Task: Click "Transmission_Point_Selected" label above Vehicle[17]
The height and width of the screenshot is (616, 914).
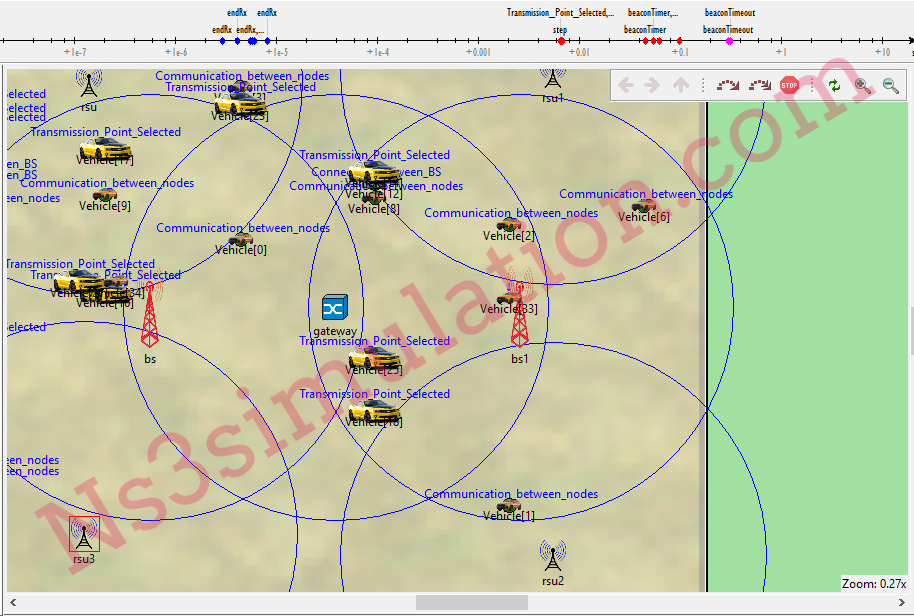Action: click(106, 132)
